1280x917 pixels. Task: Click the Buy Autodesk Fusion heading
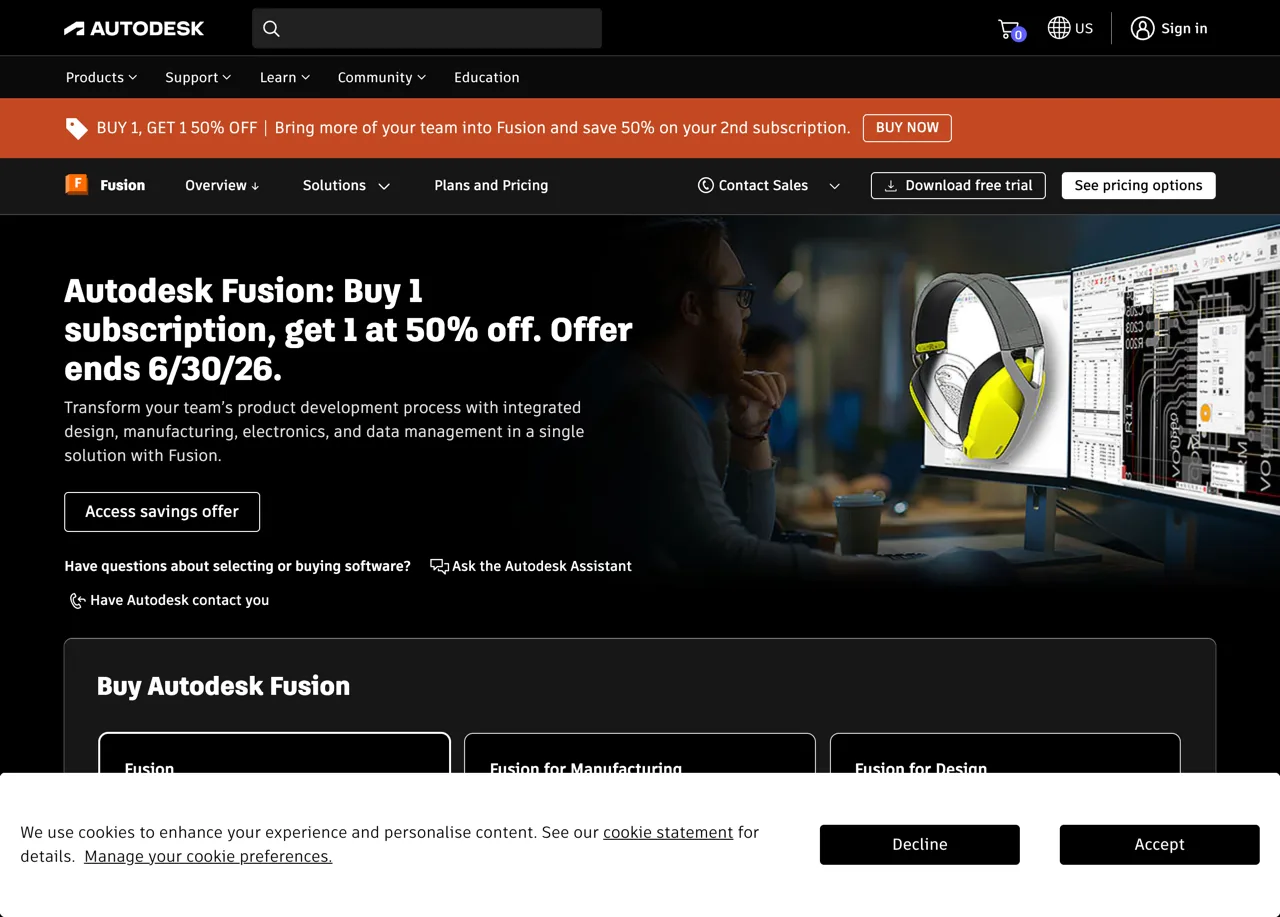click(223, 686)
